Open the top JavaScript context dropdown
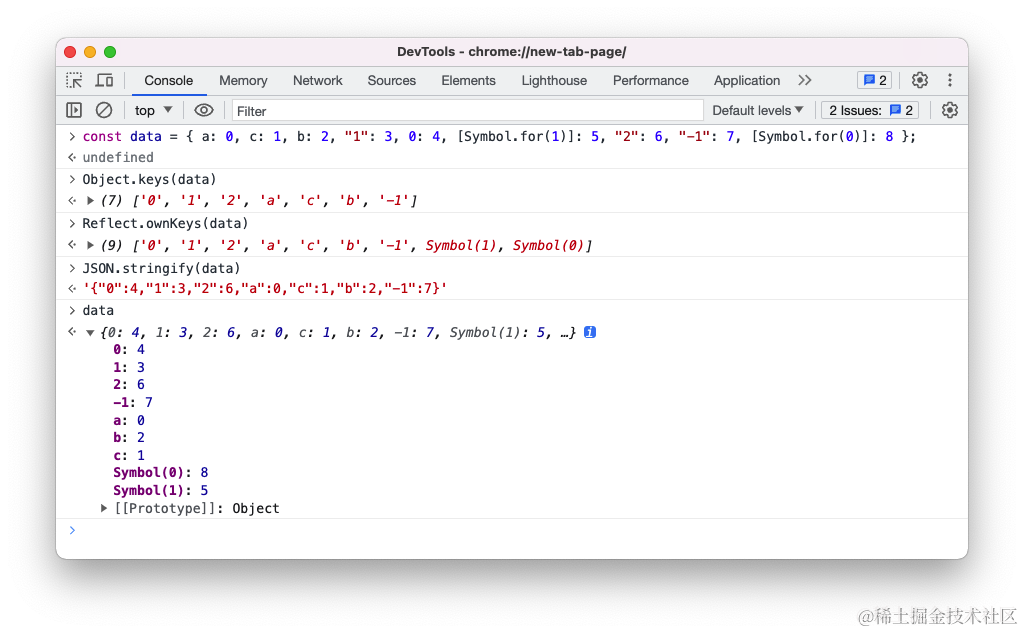 pyautogui.click(x=154, y=110)
